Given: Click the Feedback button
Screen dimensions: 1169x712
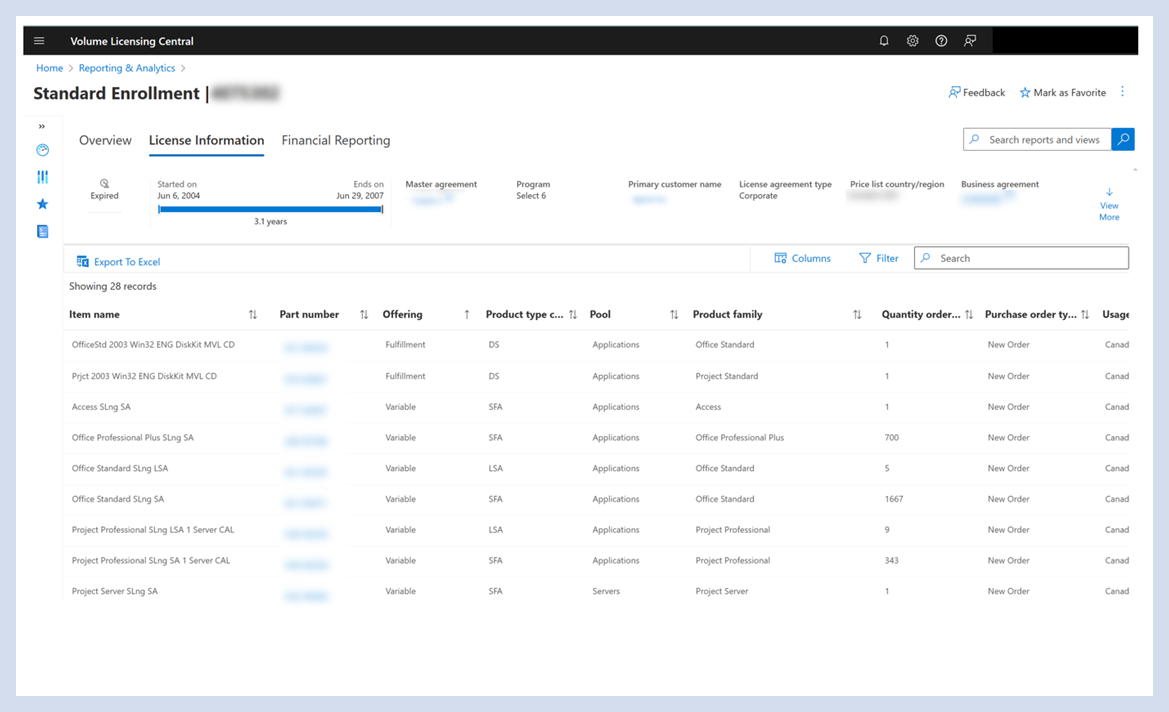Looking at the screenshot, I should pos(977,92).
